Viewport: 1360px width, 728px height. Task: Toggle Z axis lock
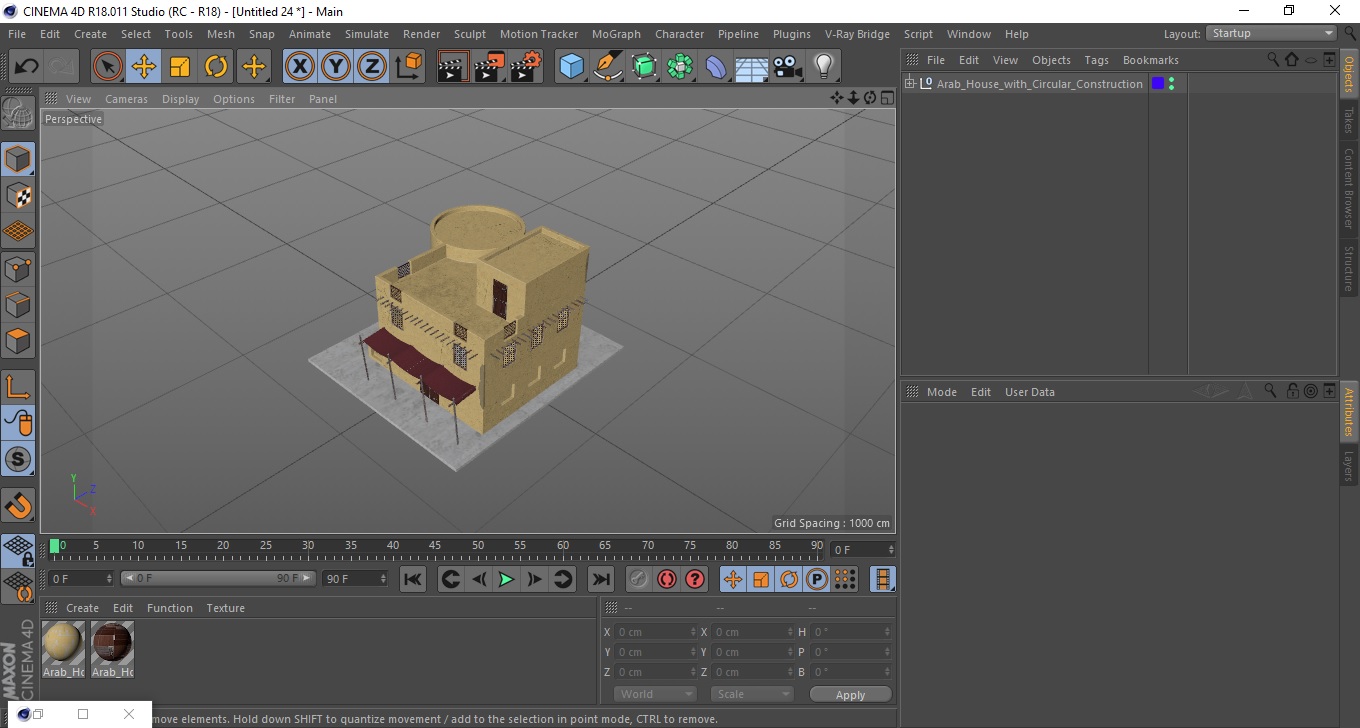pos(372,67)
